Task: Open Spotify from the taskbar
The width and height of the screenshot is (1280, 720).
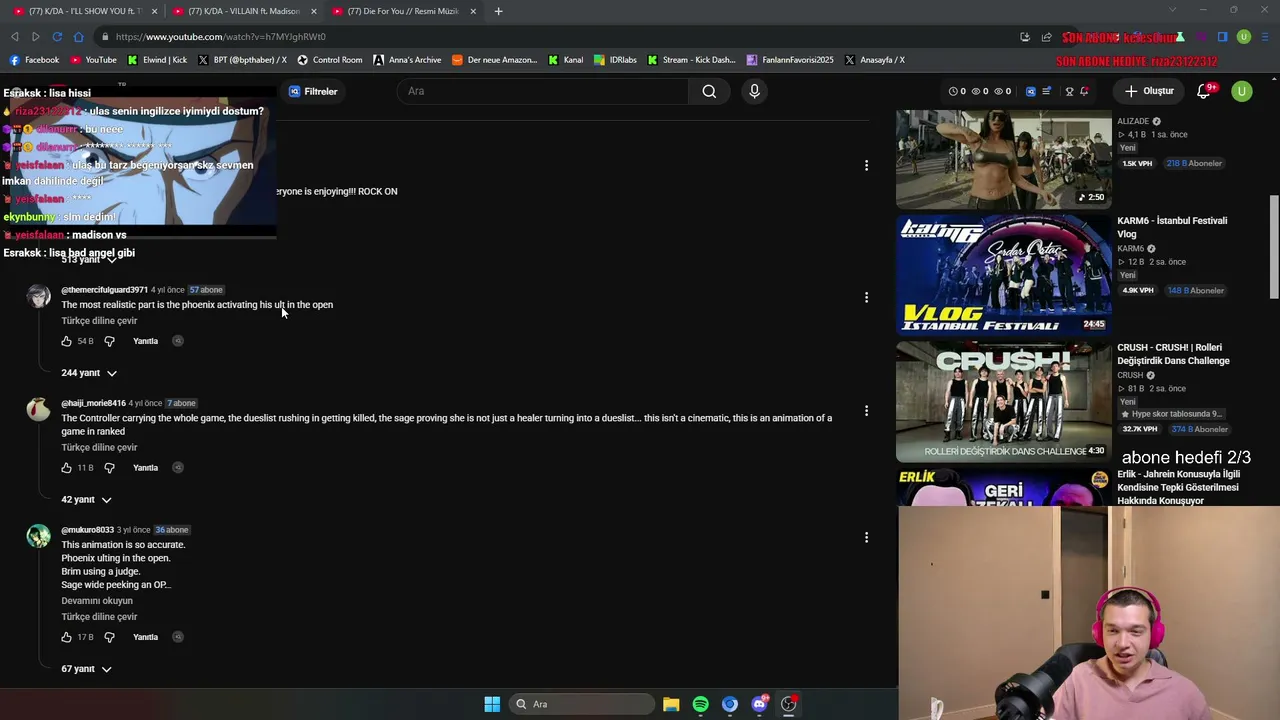Action: (700, 704)
